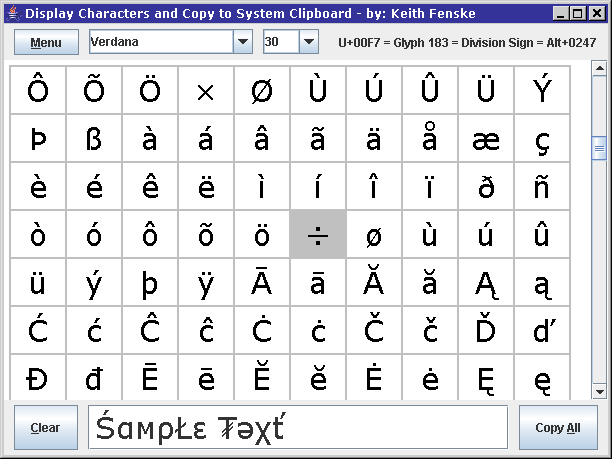Open the Menu button

(x=46, y=43)
